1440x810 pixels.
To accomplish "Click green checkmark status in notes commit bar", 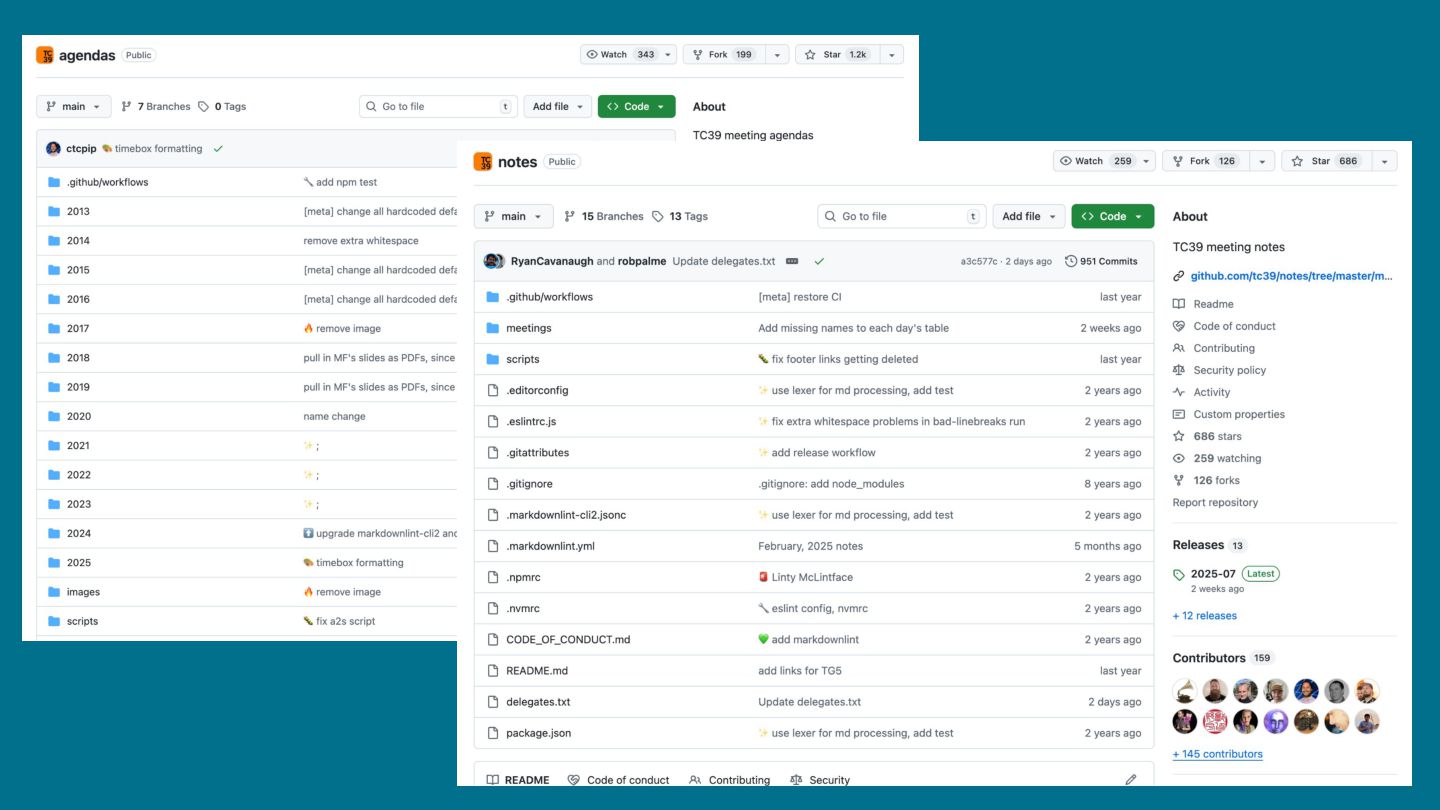I will [x=819, y=261].
